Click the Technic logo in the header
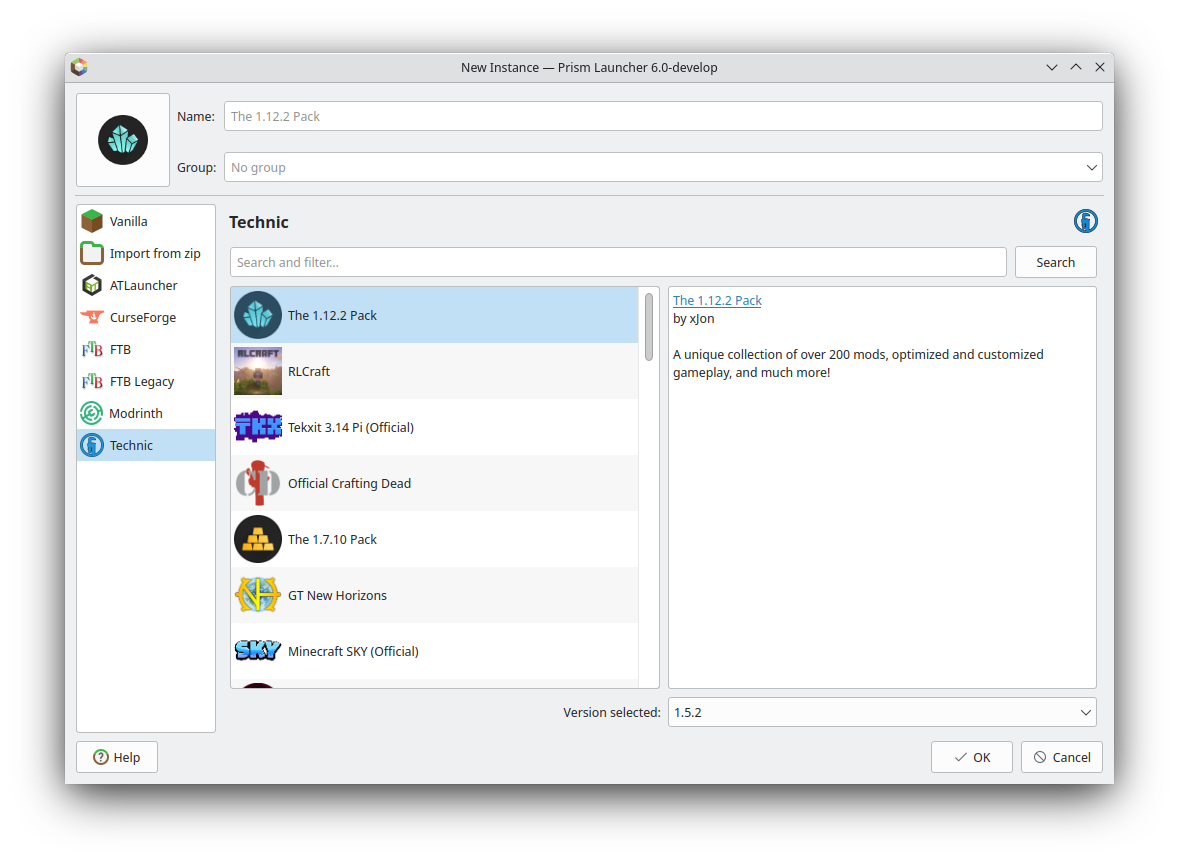Image resolution: width=1179 pixels, height=861 pixels. click(x=1086, y=220)
